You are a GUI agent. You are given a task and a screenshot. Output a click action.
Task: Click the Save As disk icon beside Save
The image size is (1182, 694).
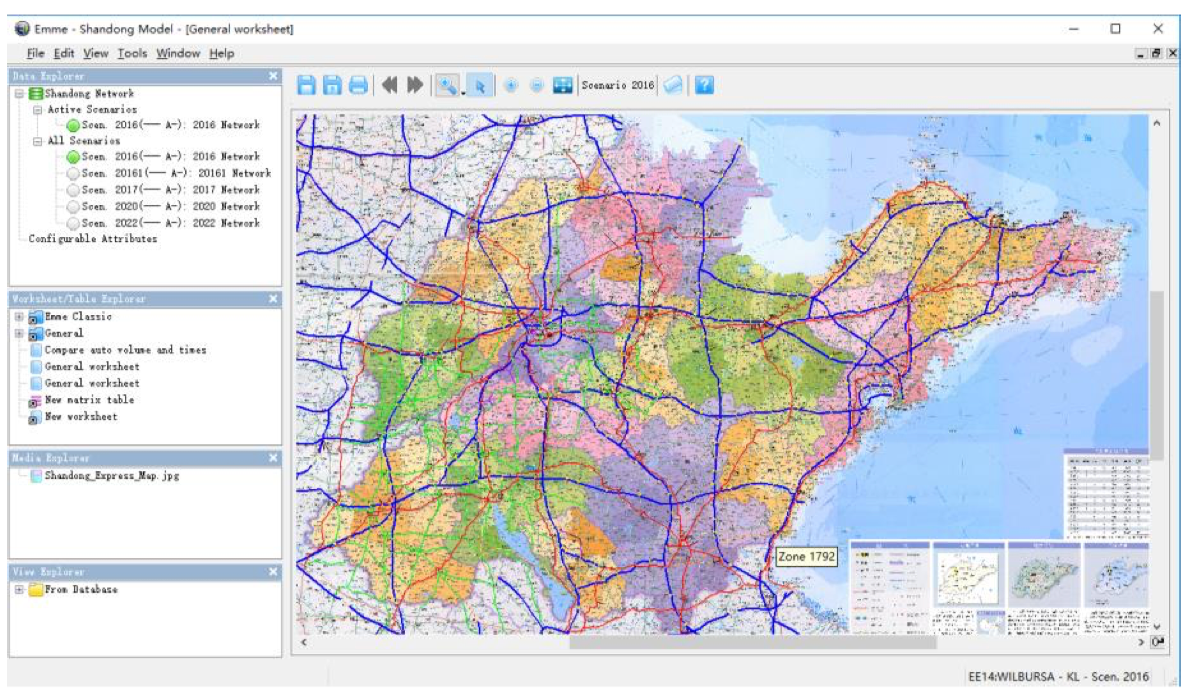[332, 85]
